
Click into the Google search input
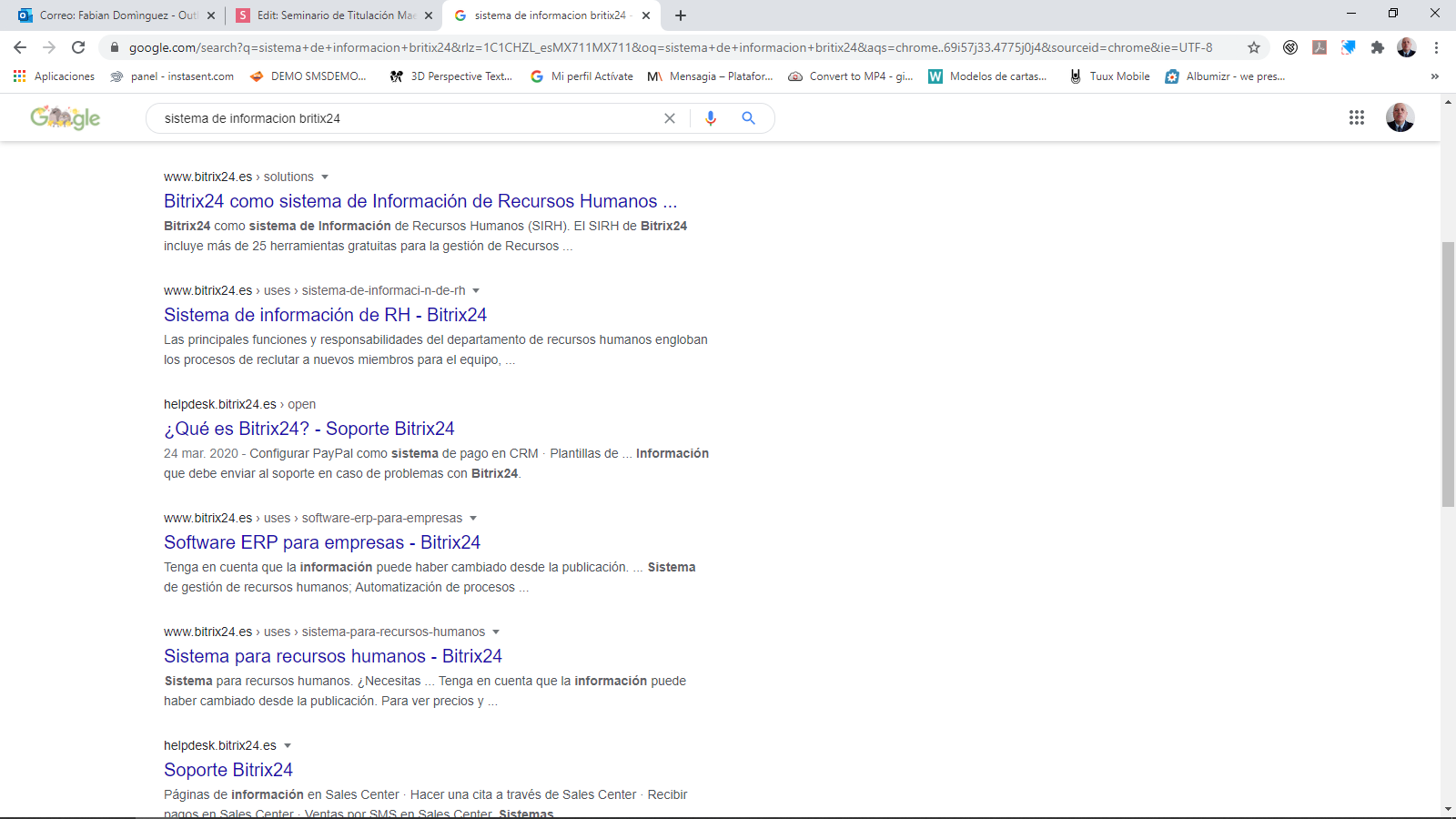coord(409,118)
